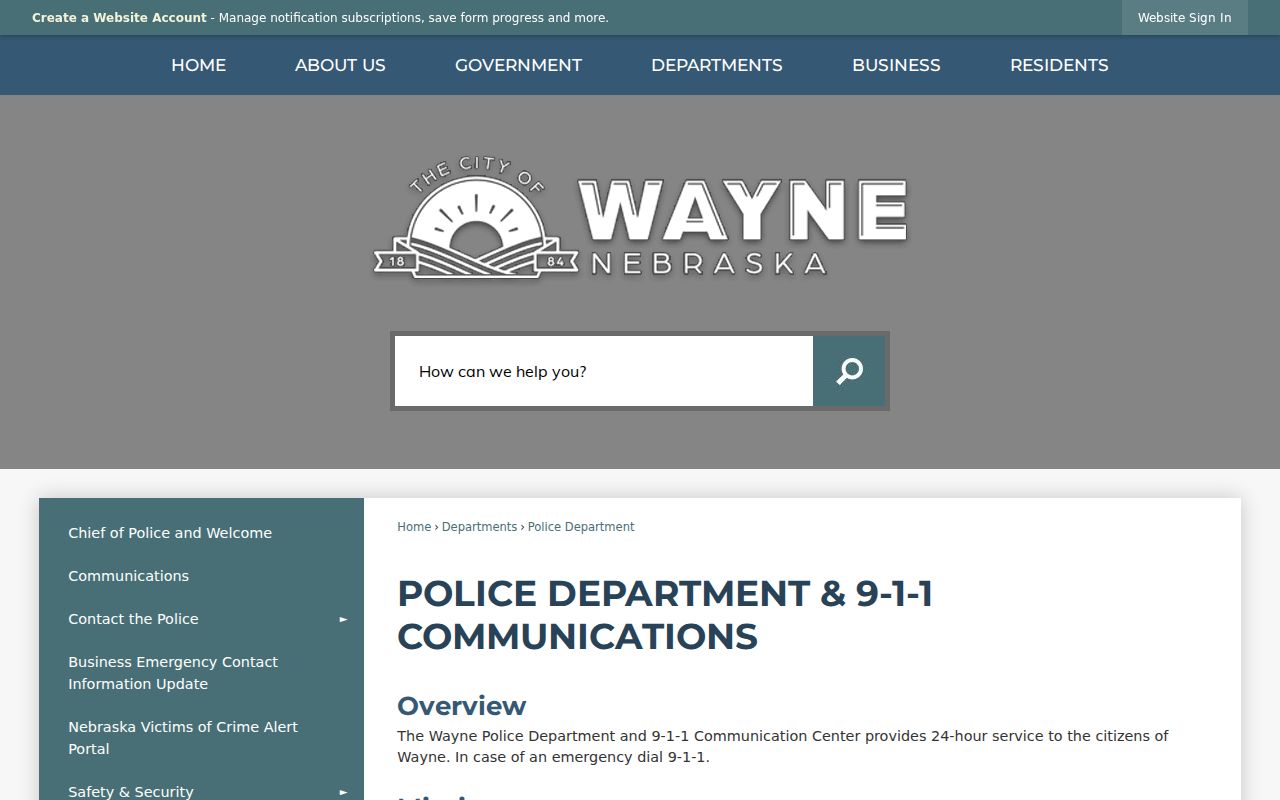Image resolution: width=1280 pixels, height=800 pixels.
Task: Open the Safety & Security sidebar link
Action: pyautogui.click(x=131, y=792)
